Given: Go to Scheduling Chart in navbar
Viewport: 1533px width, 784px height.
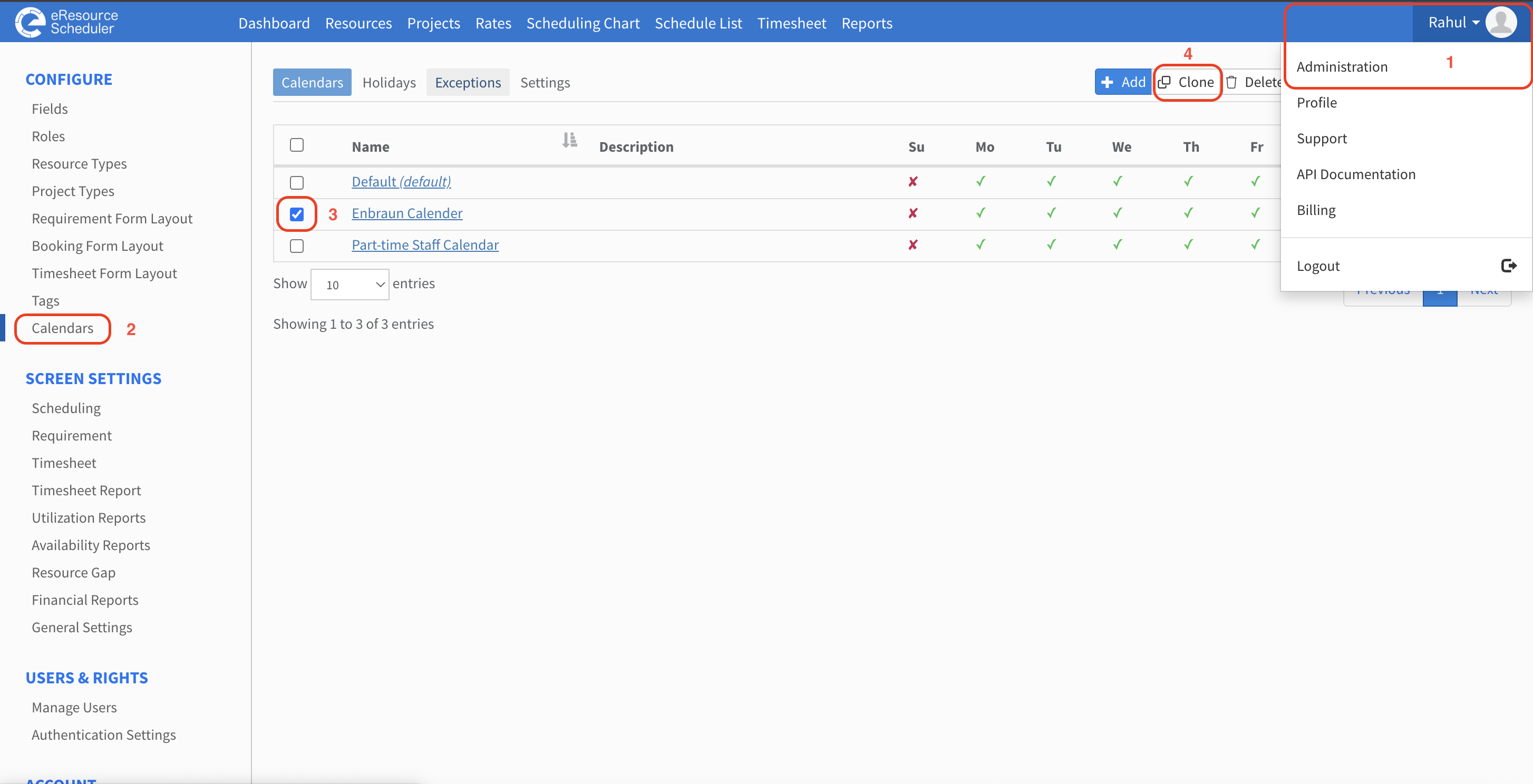Looking at the screenshot, I should (583, 23).
